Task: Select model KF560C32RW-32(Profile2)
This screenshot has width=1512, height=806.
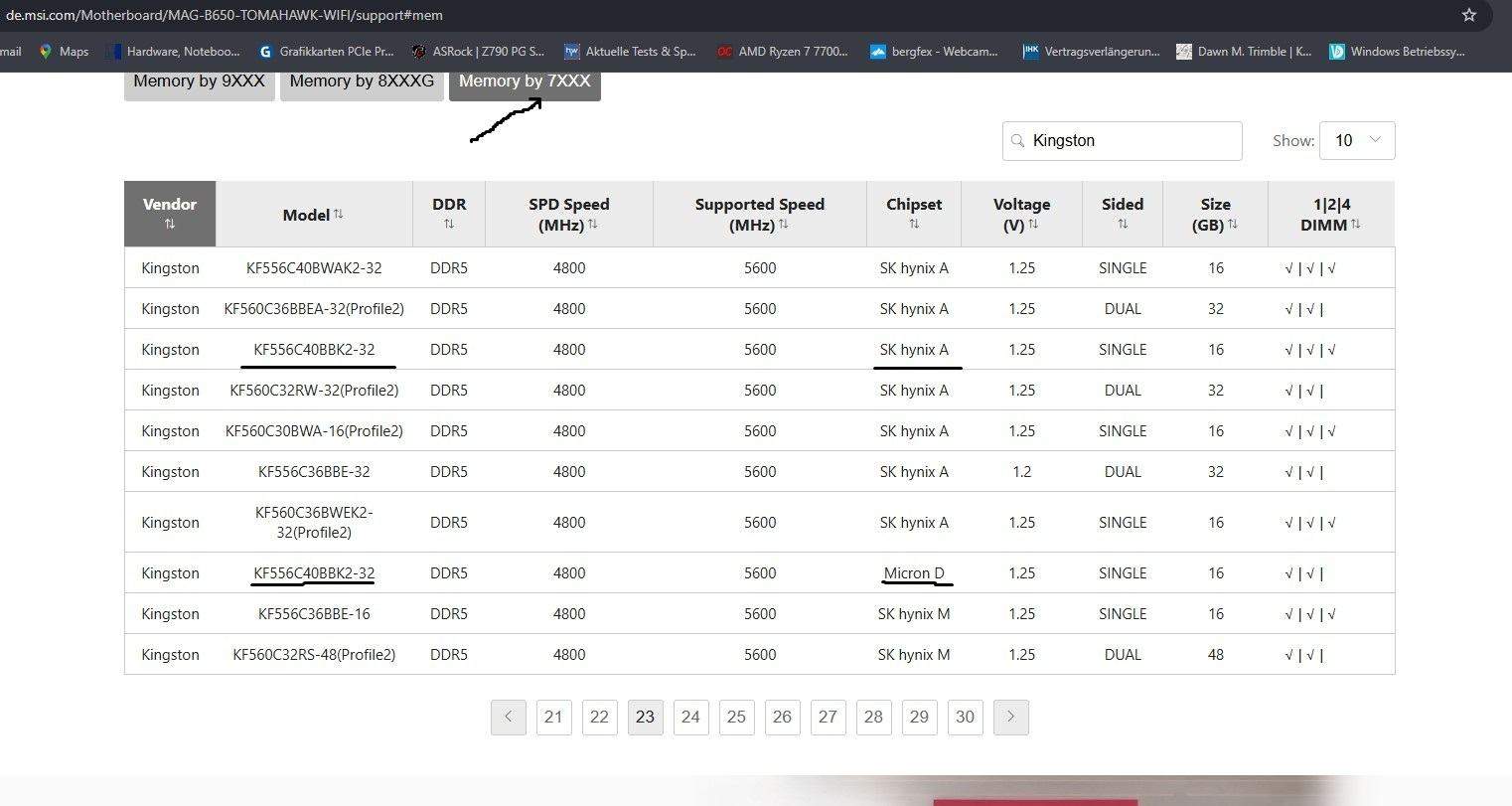Action: coord(314,391)
